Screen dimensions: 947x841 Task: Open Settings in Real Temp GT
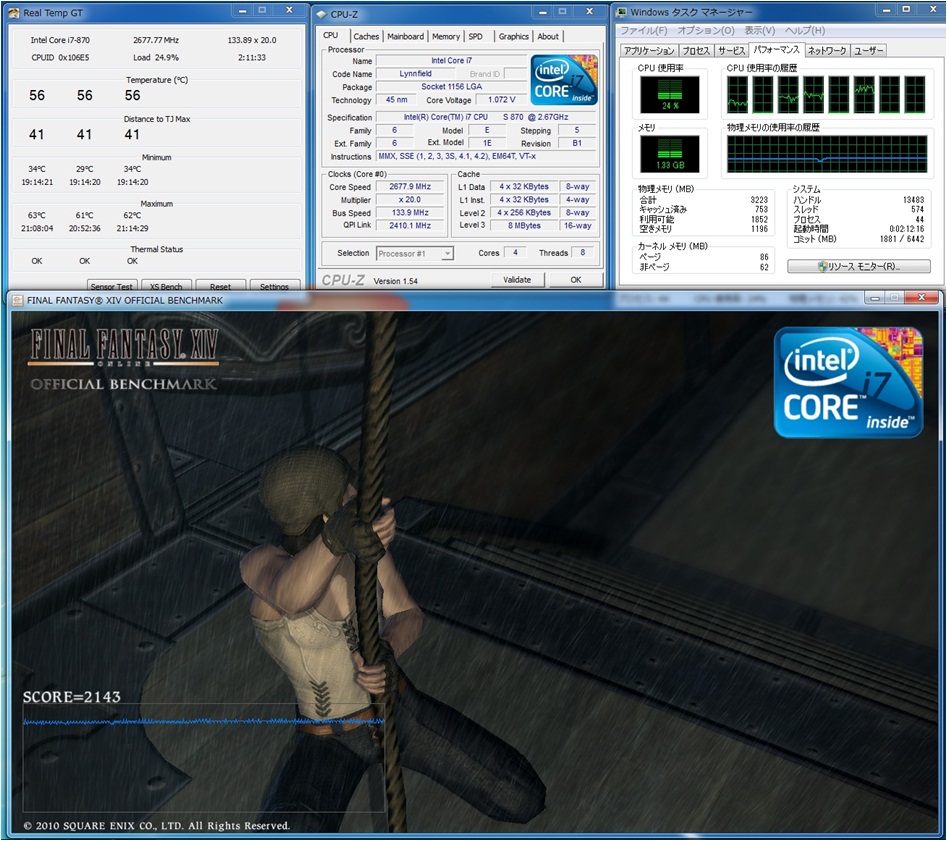coord(273,286)
